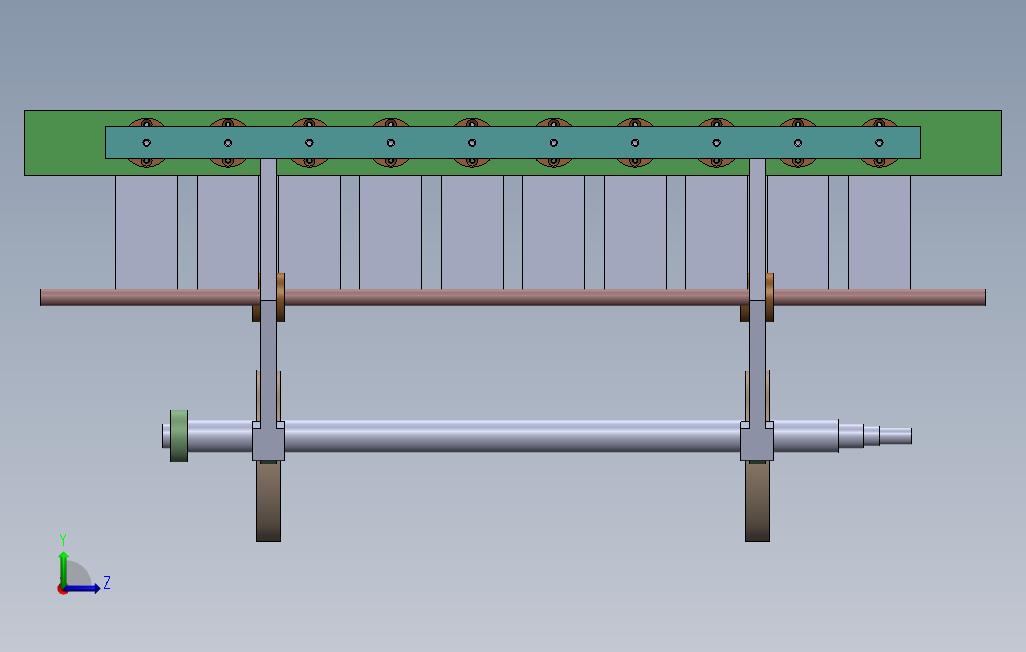Select the right brown block below the shaft

(x=757, y=501)
